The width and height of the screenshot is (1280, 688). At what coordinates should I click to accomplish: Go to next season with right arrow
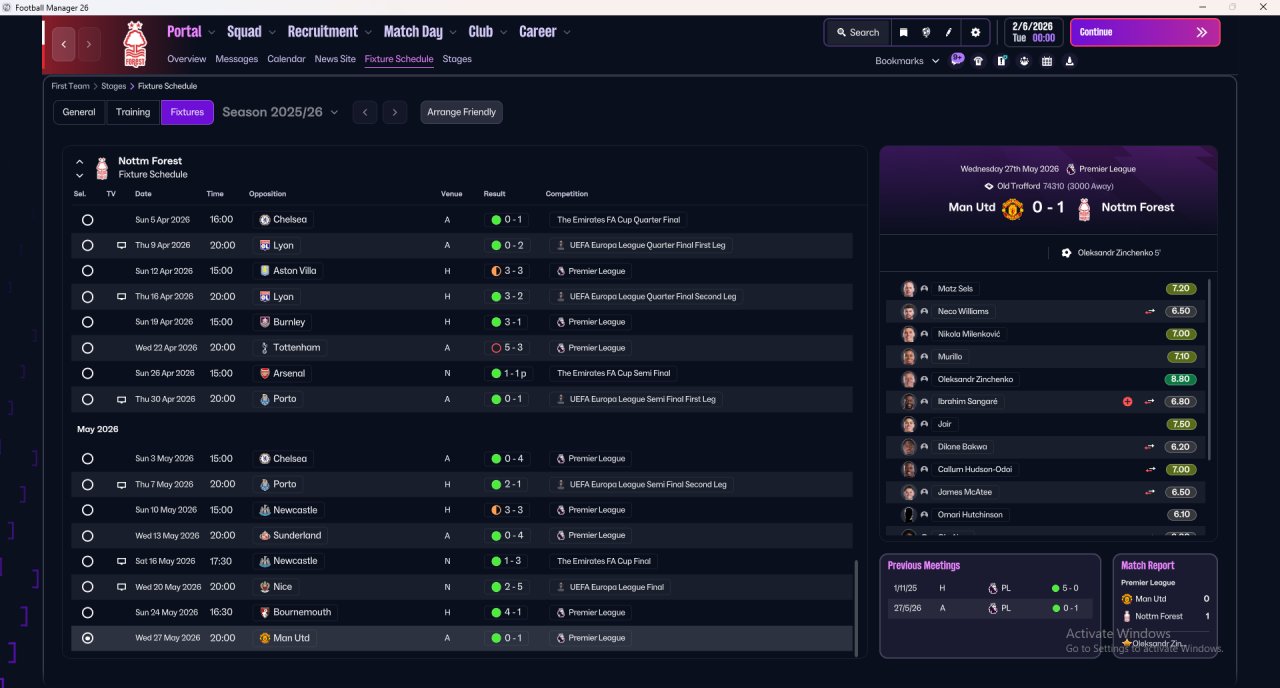(x=395, y=113)
